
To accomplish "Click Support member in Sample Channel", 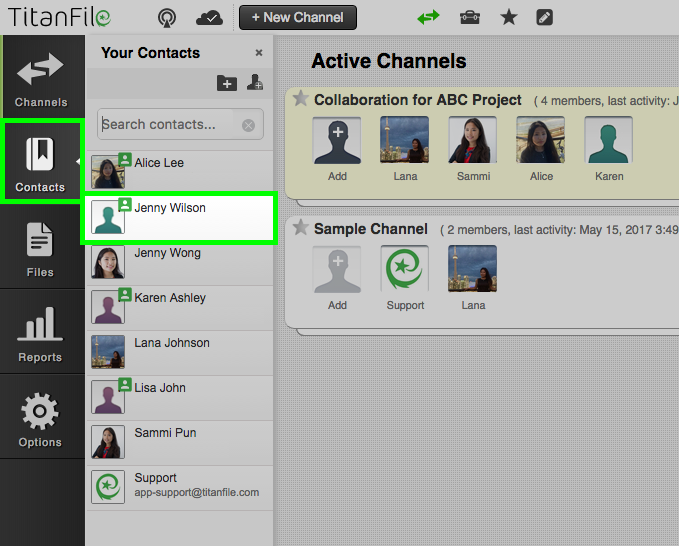I will 404,269.
